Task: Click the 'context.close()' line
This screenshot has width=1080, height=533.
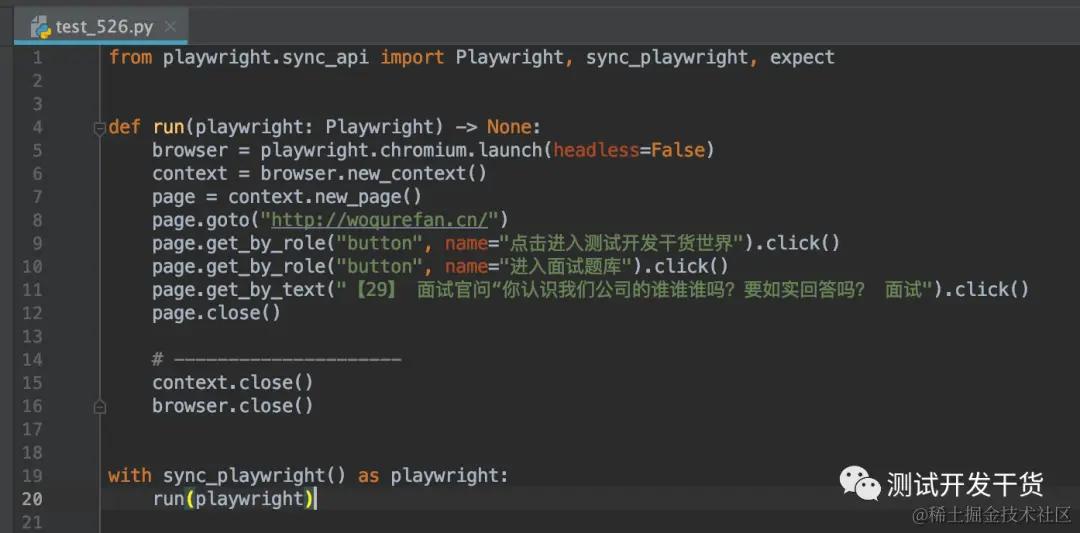Action: [x=233, y=382]
